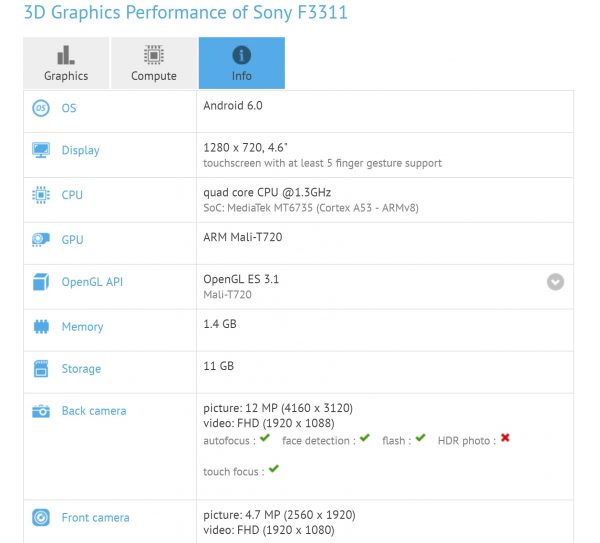Viewport: 600px width, 543px height.
Task: Click the OS icon in first row
Action: pyautogui.click(x=41, y=108)
